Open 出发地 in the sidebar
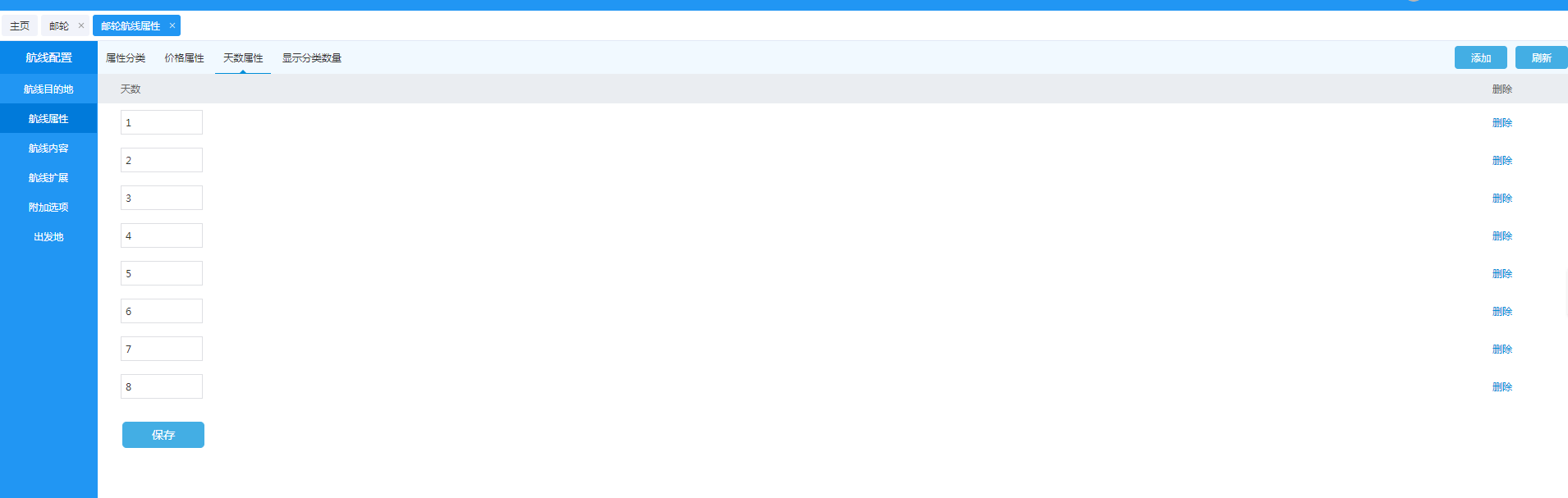This screenshot has width=1568, height=498. click(x=48, y=237)
